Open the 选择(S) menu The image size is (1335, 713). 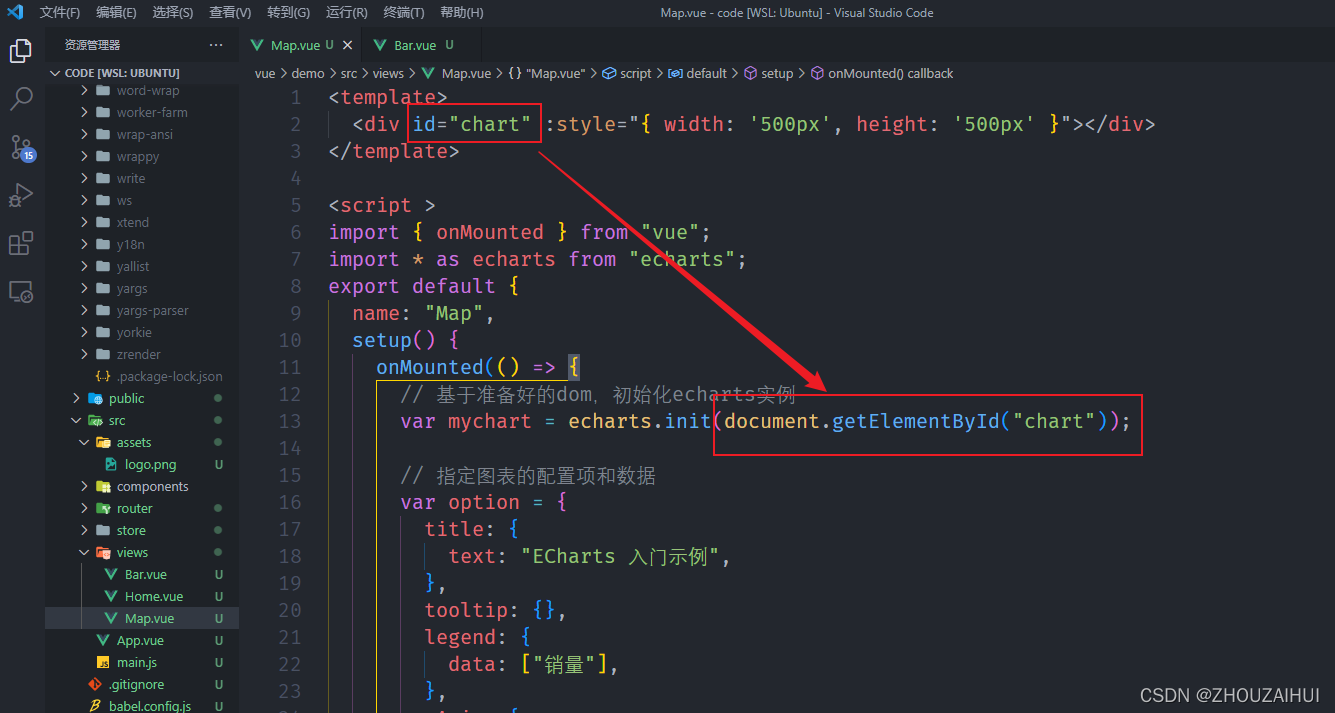pos(173,12)
